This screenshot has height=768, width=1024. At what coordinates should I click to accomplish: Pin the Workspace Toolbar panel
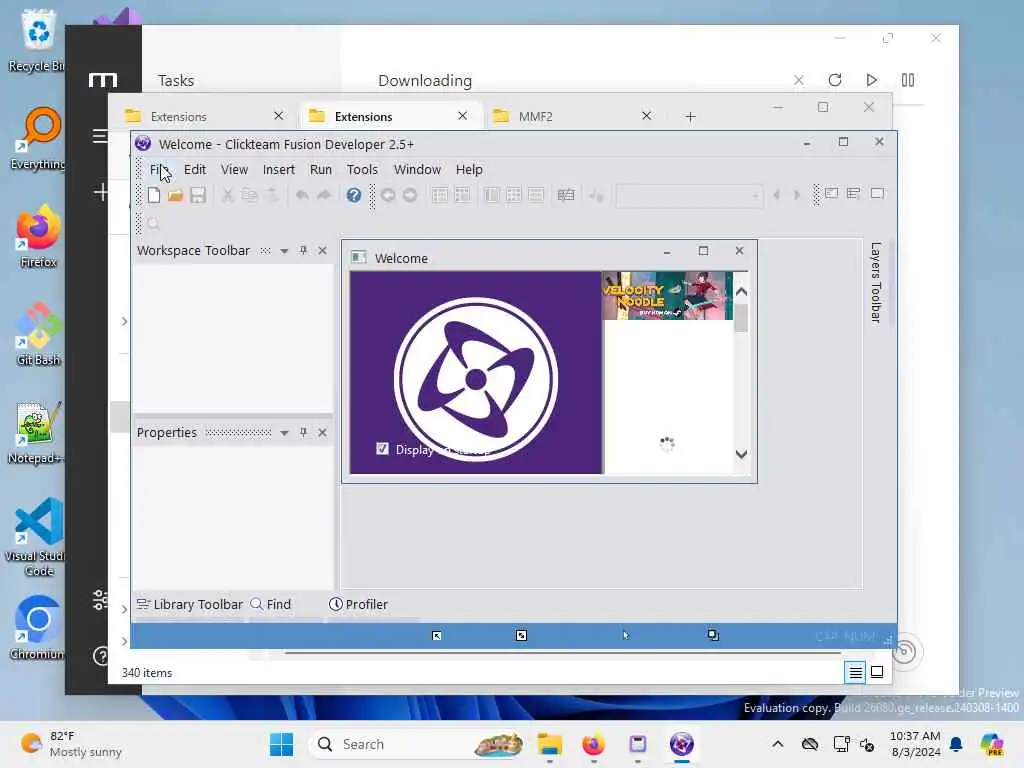click(303, 250)
